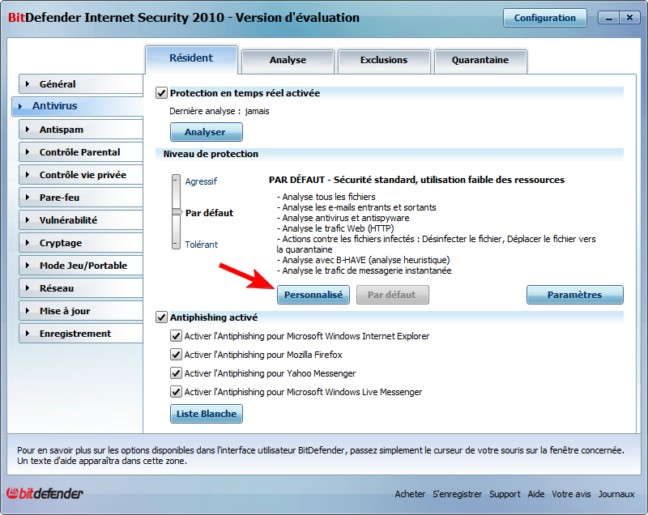Screen dimensions: 648x515
Task: Click '- Analyse tous les fichiers' line
Action: pyautogui.click(x=326, y=197)
